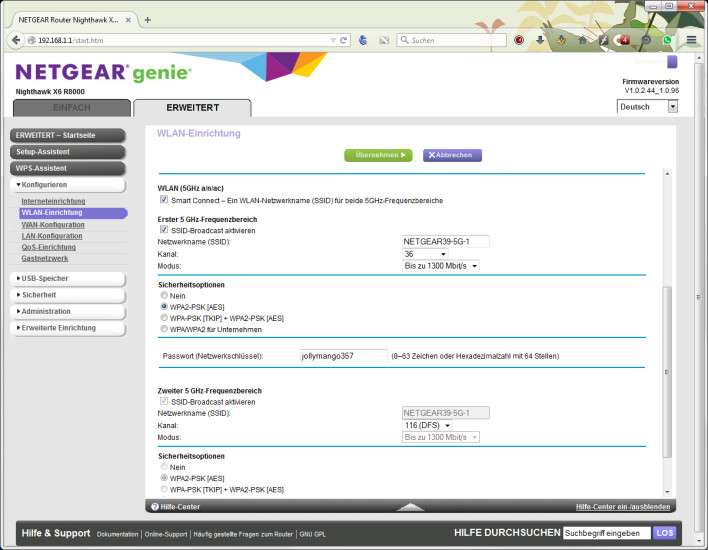Open the Setup-Assistent menu item
The image size is (708, 550).
[x=68, y=152]
